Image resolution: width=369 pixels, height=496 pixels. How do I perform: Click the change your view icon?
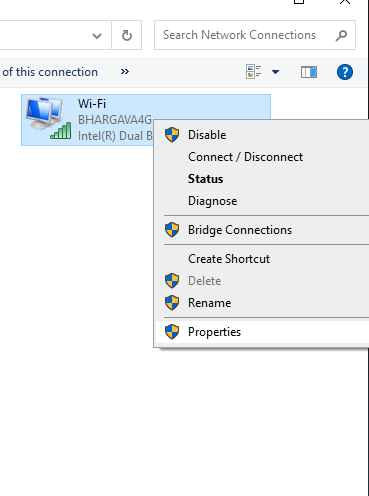[x=254, y=72]
